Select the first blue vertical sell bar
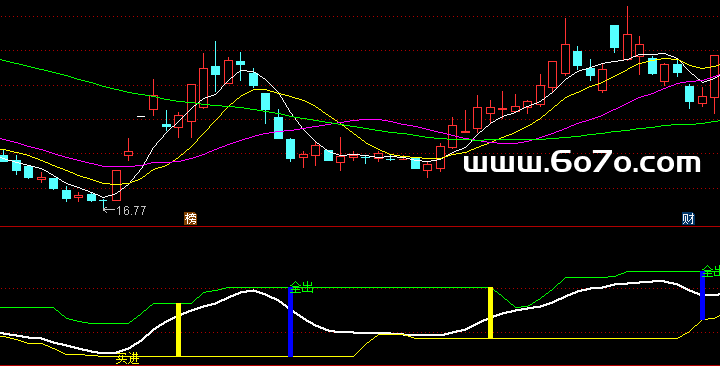The height and width of the screenshot is (366, 720). point(291,322)
